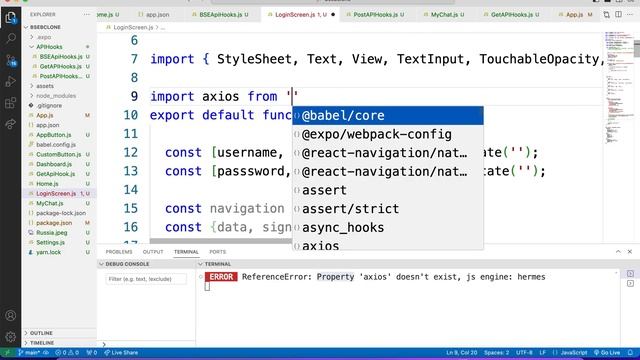Viewport: 640px width, 360px height.
Task: Click LF end-of-line setting
Action: 542,353
